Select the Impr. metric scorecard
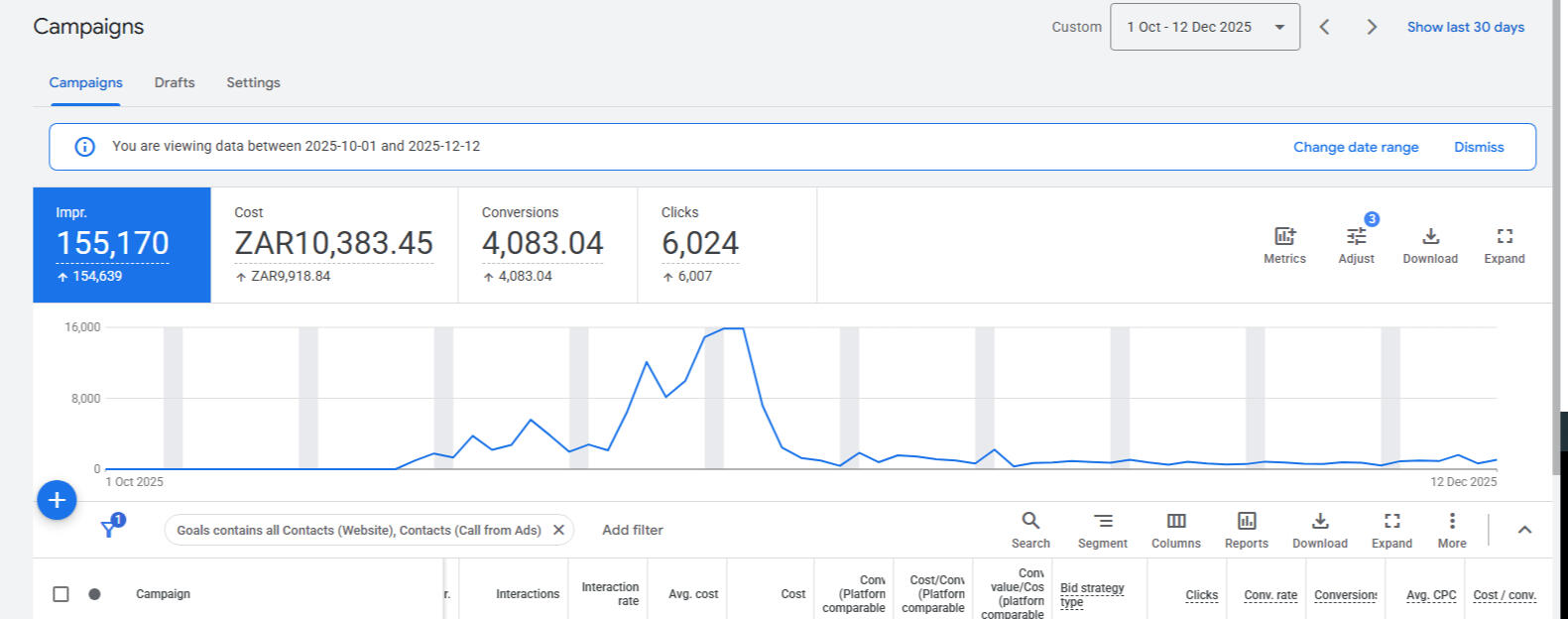Image resolution: width=1568 pixels, height=619 pixels. tap(121, 244)
